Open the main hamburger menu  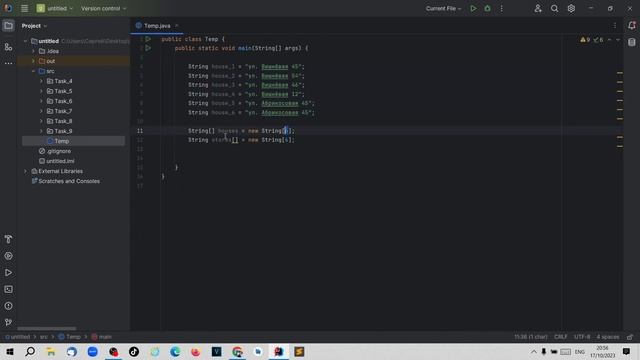(24, 8)
